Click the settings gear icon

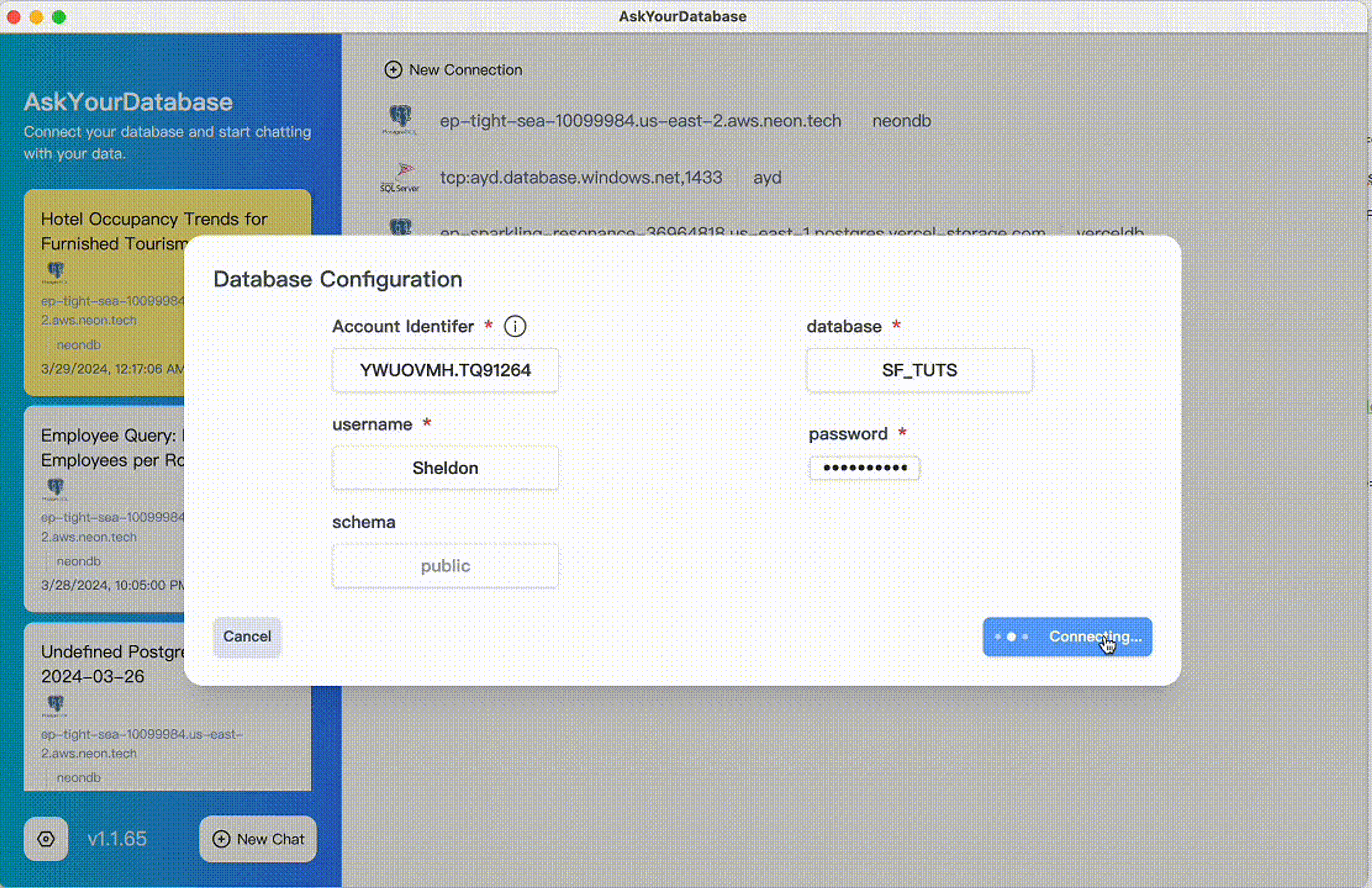click(46, 839)
